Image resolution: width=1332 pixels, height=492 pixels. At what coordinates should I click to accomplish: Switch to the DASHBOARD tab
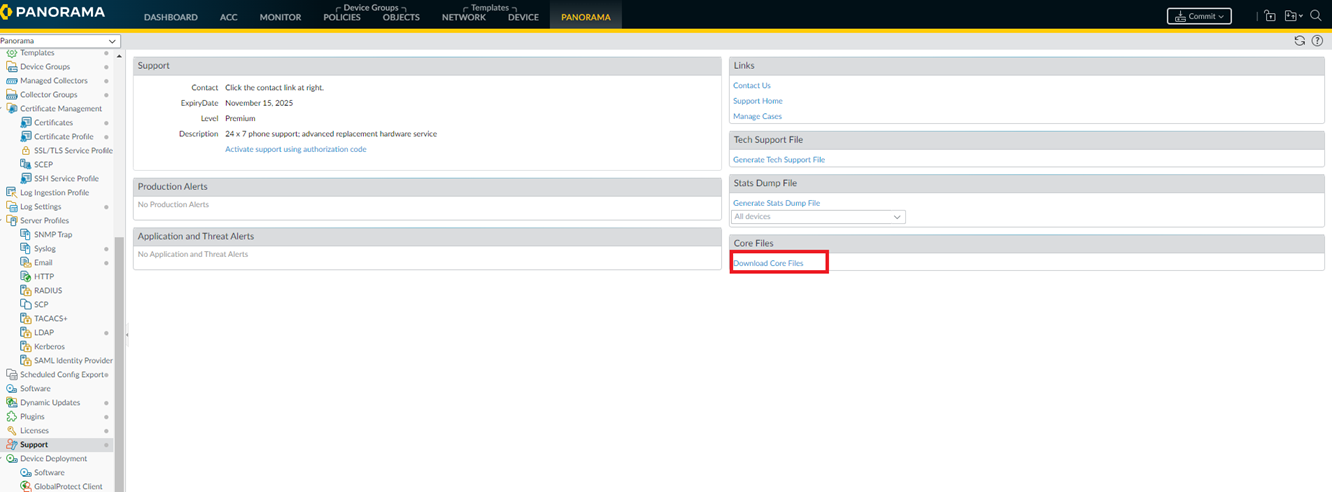point(171,17)
